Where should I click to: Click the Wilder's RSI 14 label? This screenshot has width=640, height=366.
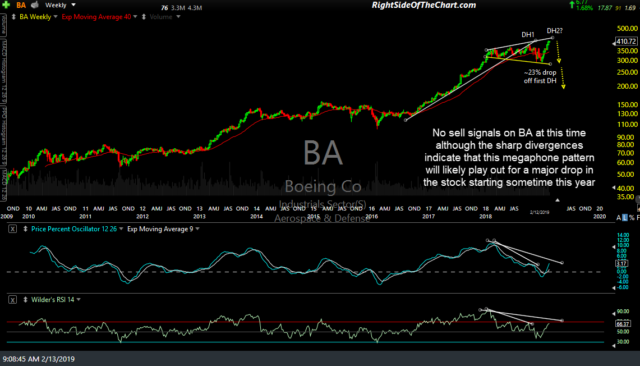53,299
